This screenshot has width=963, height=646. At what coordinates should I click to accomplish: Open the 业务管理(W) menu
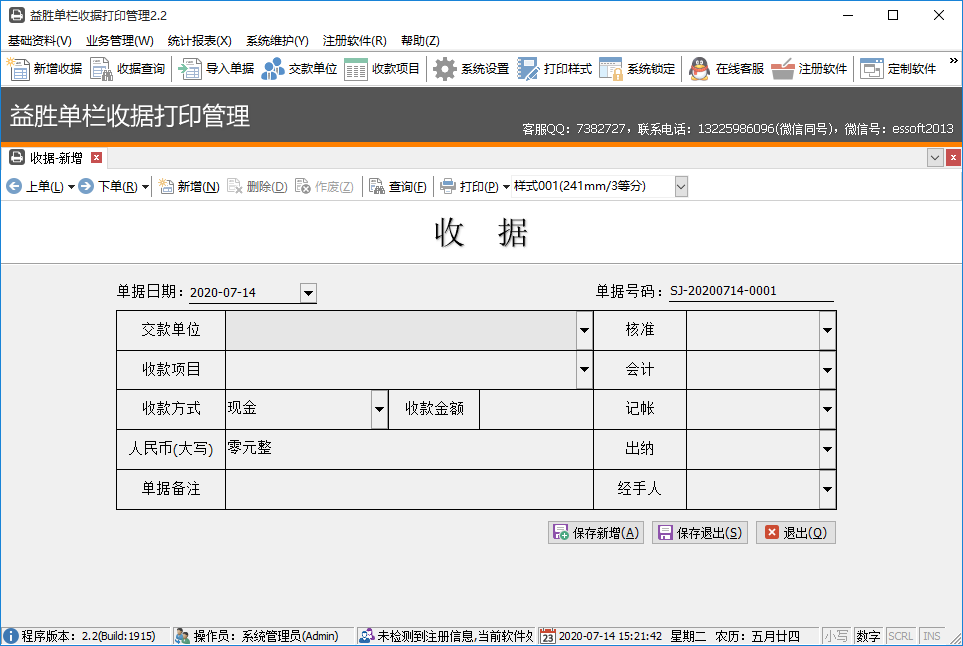(119, 41)
